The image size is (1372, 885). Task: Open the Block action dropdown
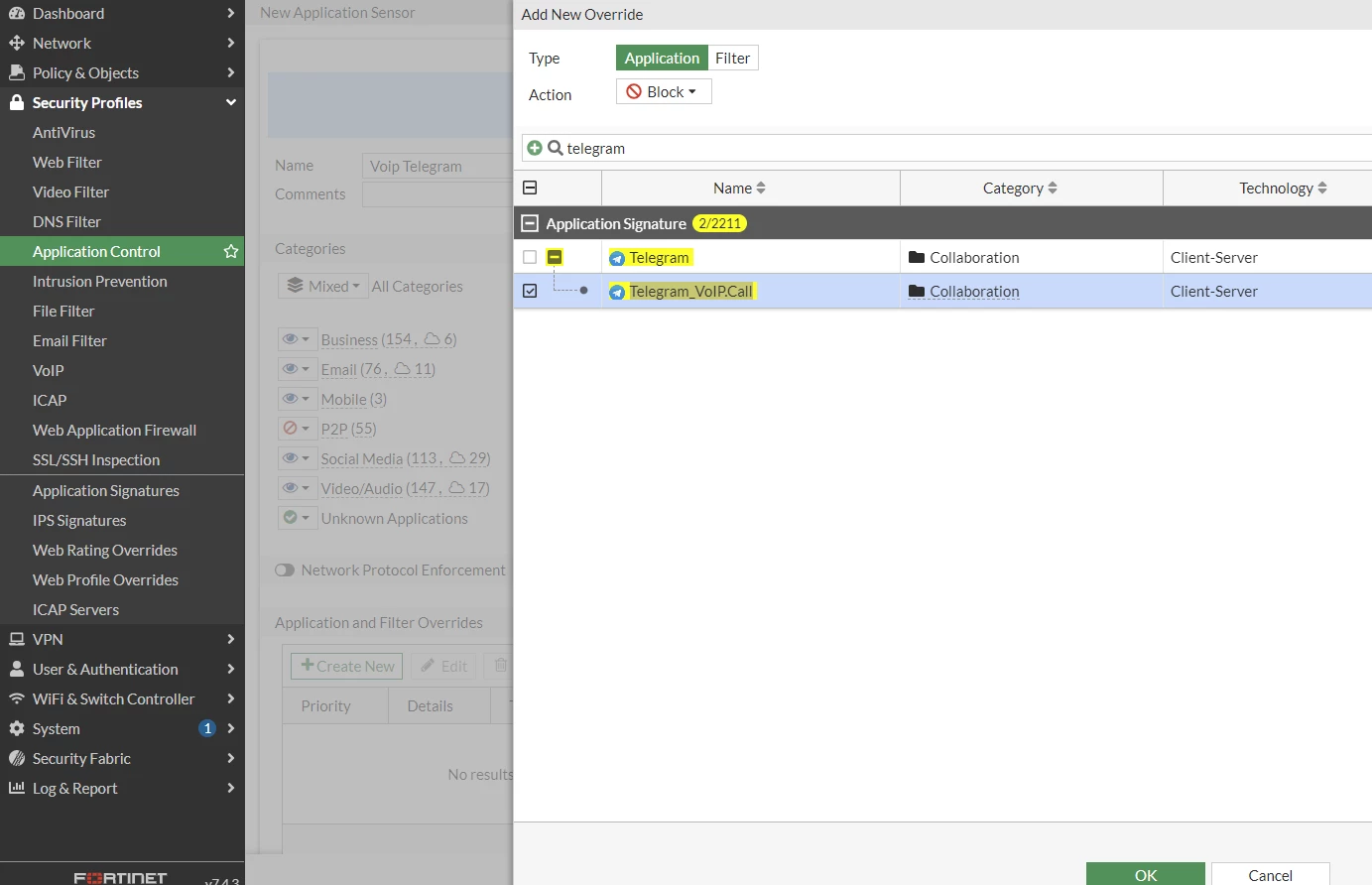tap(664, 92)
